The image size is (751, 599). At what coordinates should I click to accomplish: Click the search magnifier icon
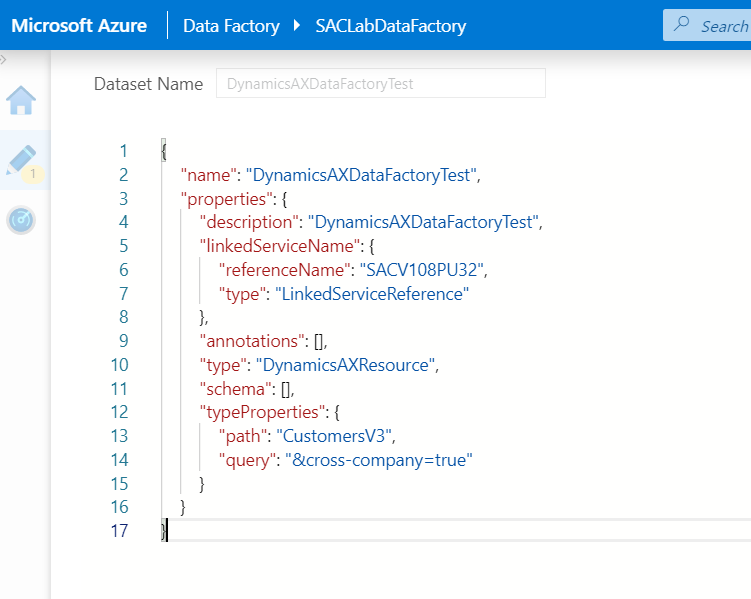pos(681,24)
